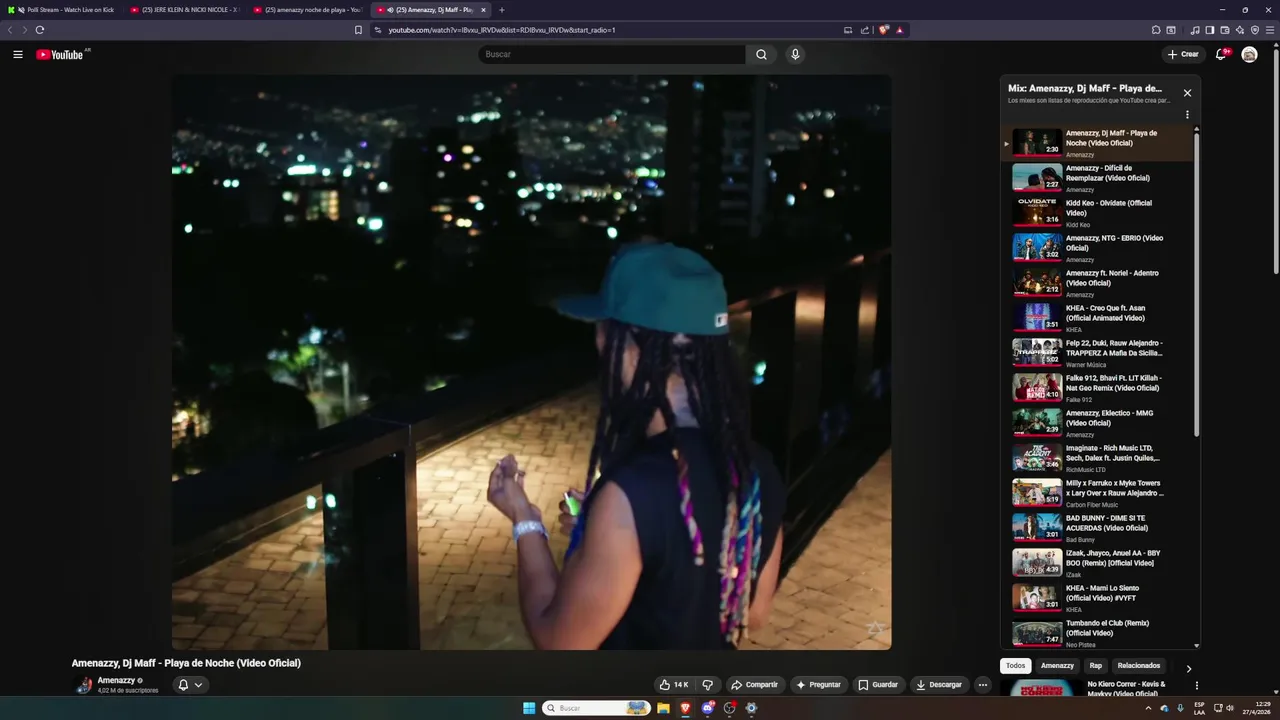Switch to Polli Stream Kick tab
Viewport: 1280px width, 720px height.
point(62,10)
